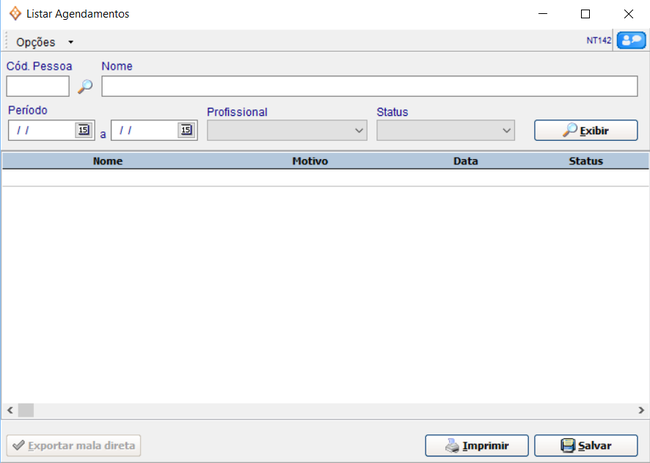
Task: Click the Exibir button
Action: [x=585, y=130]
